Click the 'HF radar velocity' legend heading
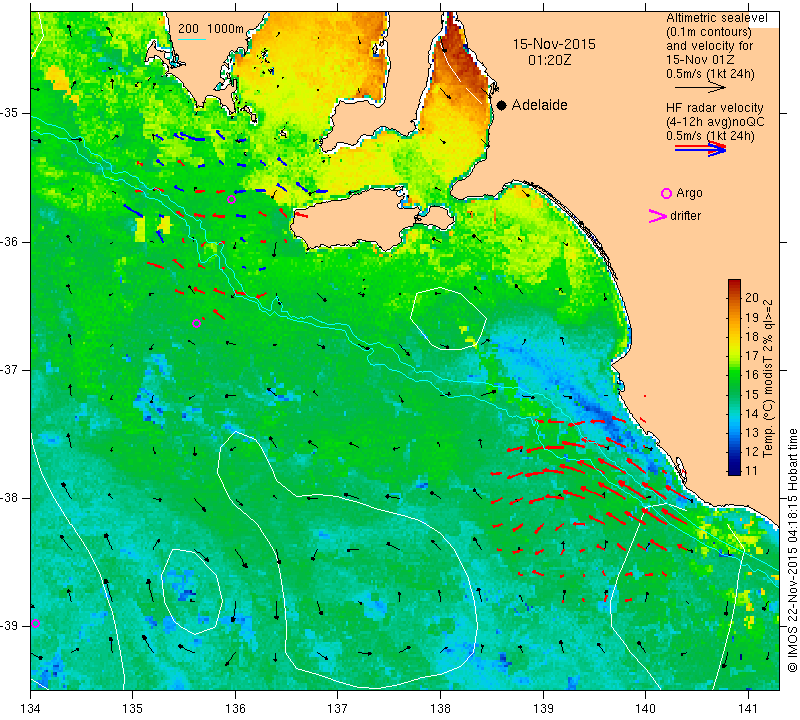800x720 pixels. point(715,108)
